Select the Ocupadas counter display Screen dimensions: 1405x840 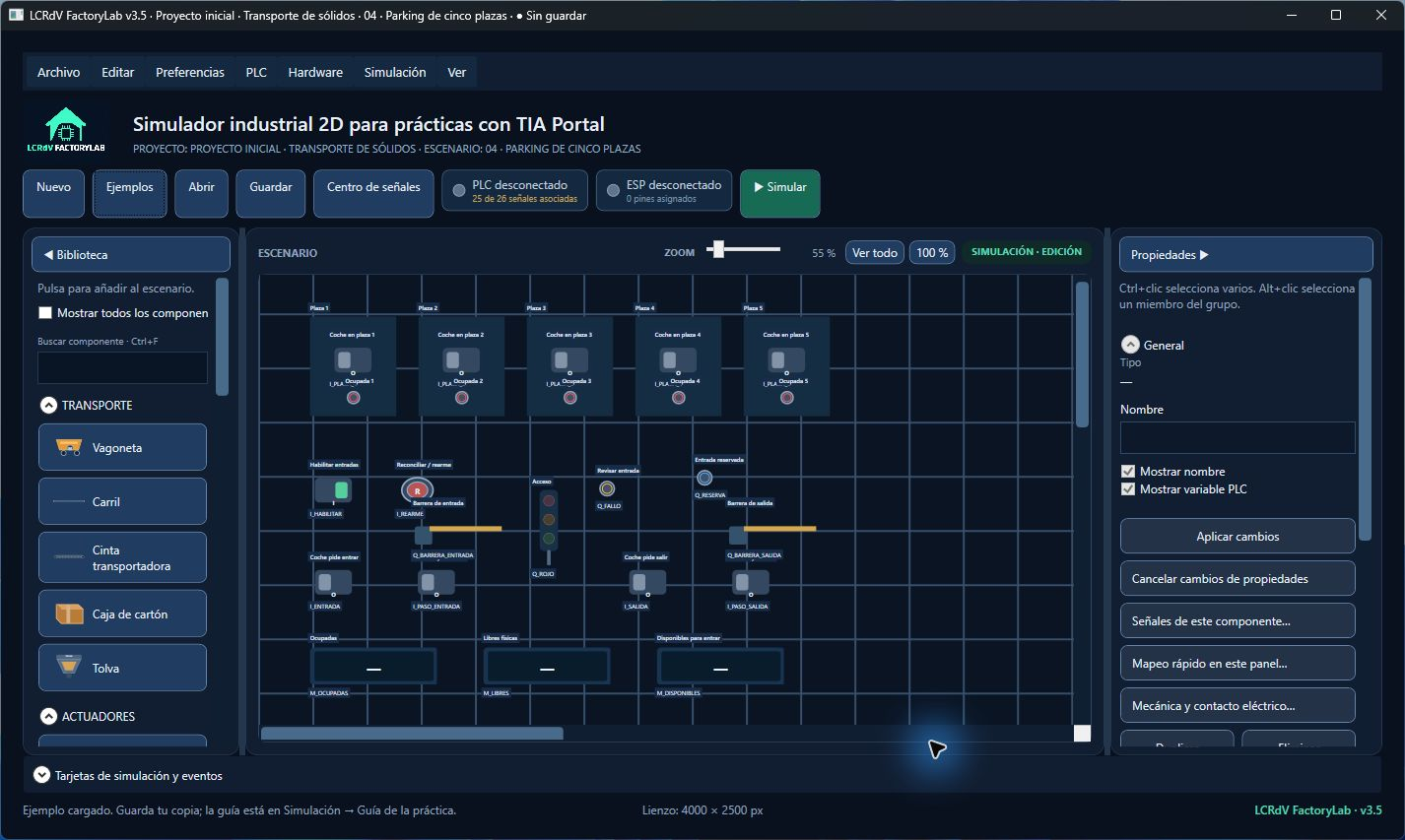point(373,667)
